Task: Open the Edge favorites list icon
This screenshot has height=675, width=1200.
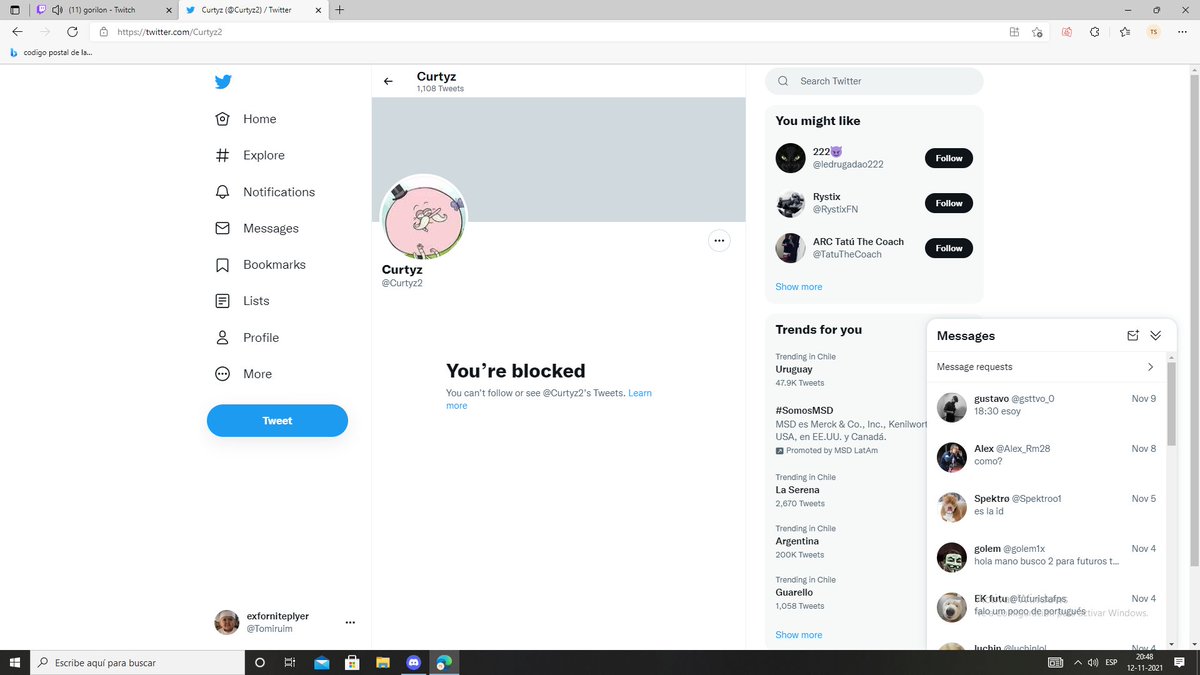Action: (x=1125, y=31)
